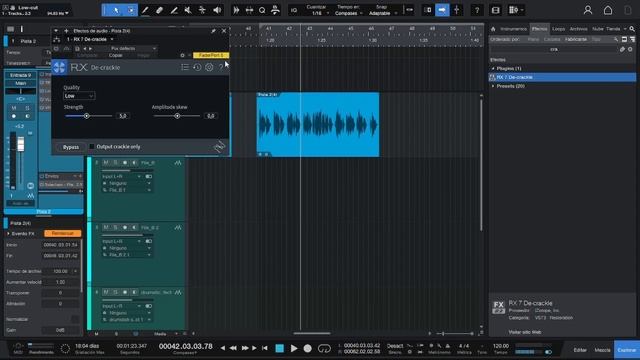This screenshot has height=360, width=640.
Task: Switch to Efectos browser tab
Action: coord(539,29)
